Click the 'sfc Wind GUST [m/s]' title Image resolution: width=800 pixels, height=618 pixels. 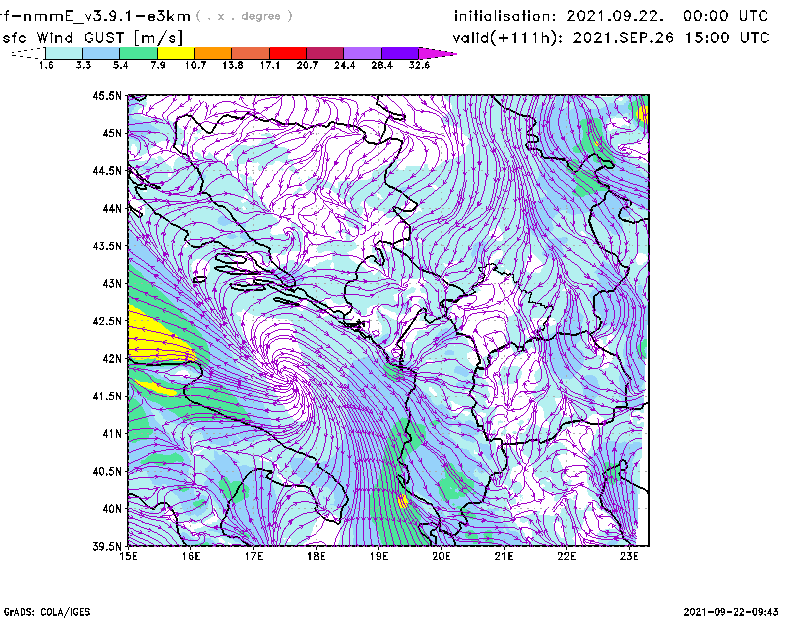tap(92, 38)
